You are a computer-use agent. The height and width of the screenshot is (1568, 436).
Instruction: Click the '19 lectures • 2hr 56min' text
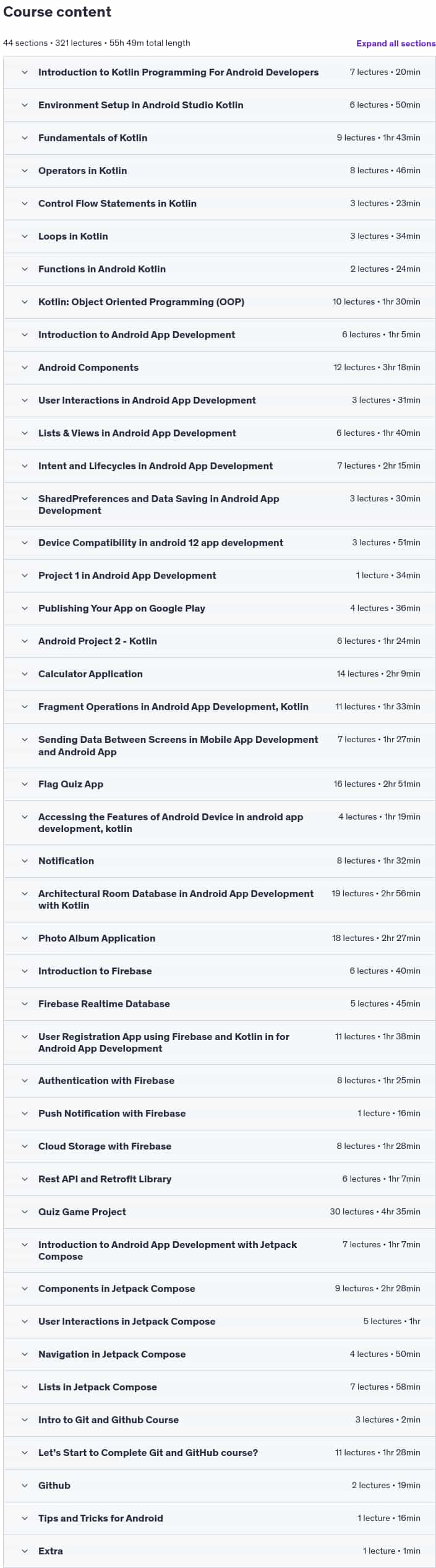tap(376, 894)
